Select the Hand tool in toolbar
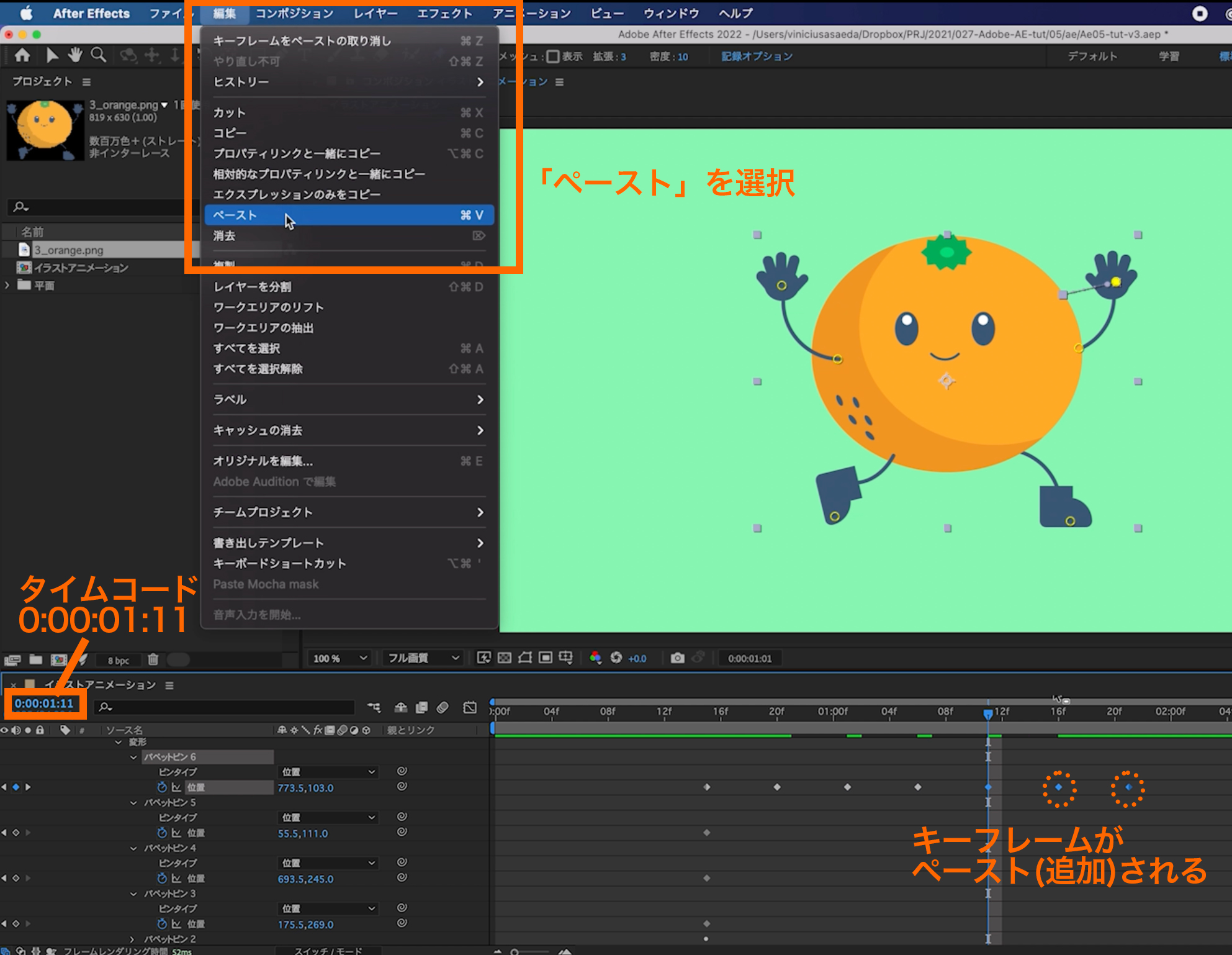This screenshot has width=1232, height=955. tap(75, 56)
